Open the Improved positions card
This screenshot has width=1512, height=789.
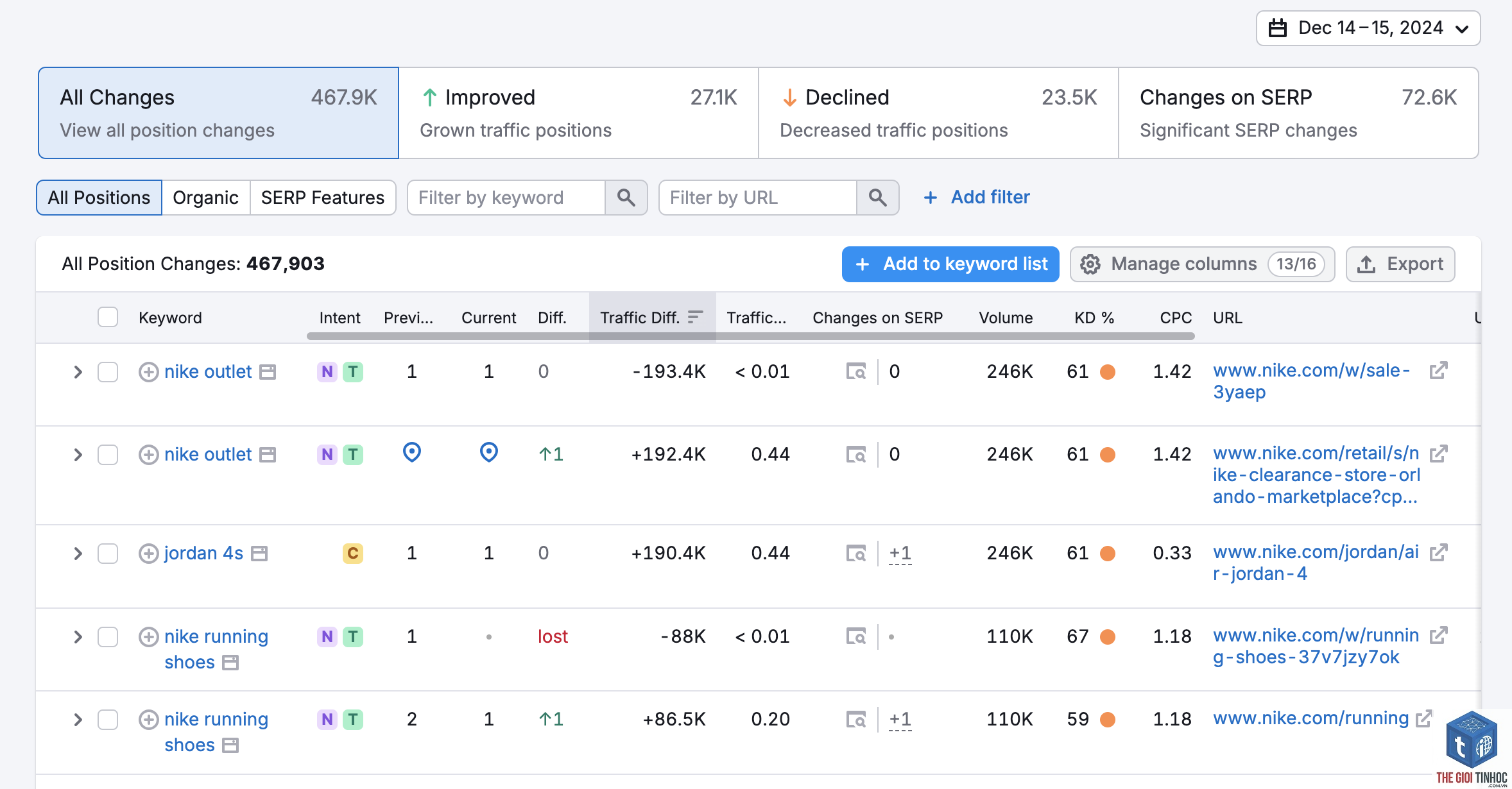click(578, 113)
